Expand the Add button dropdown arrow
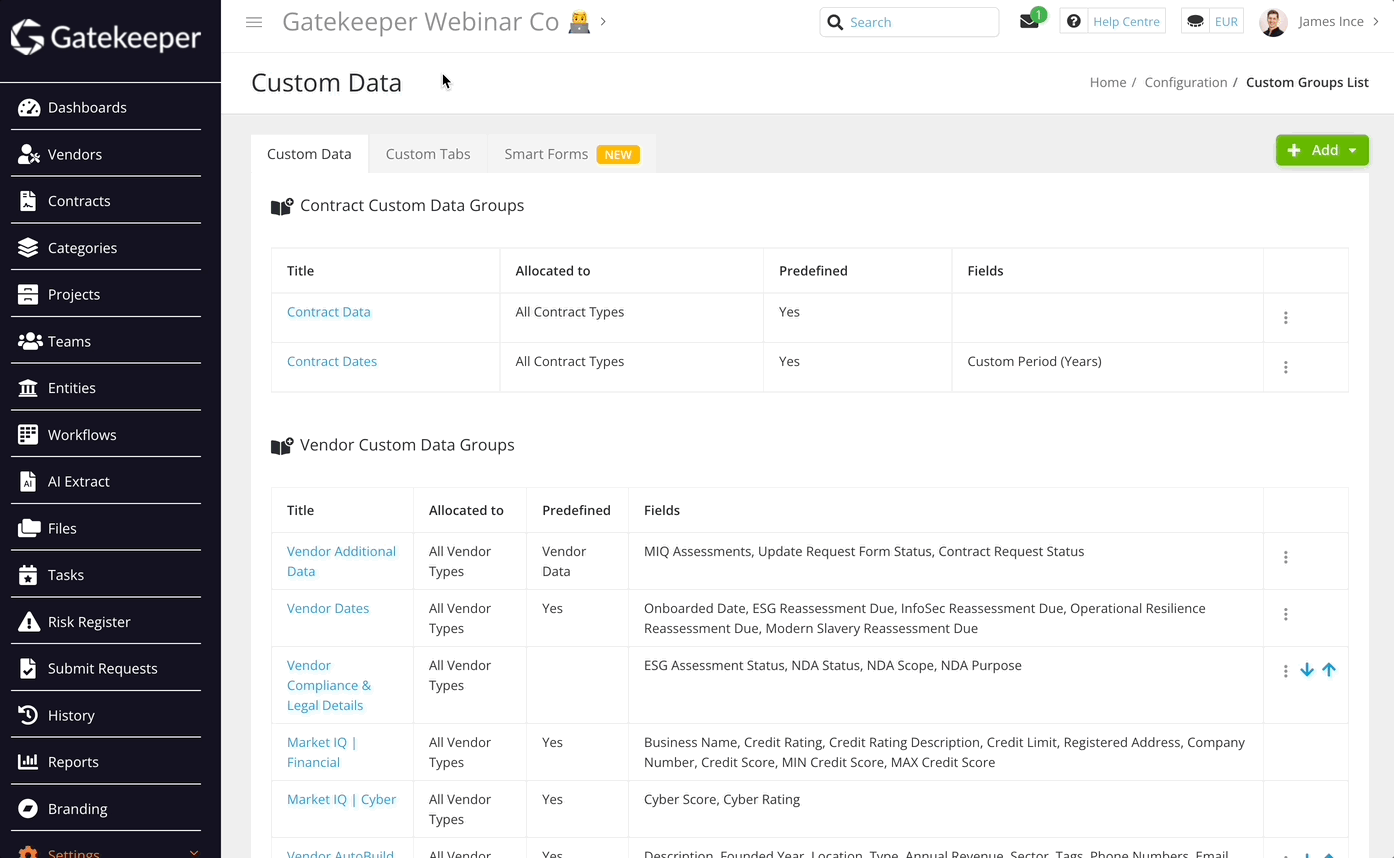1394x858 pixels. click(1352, 149)
